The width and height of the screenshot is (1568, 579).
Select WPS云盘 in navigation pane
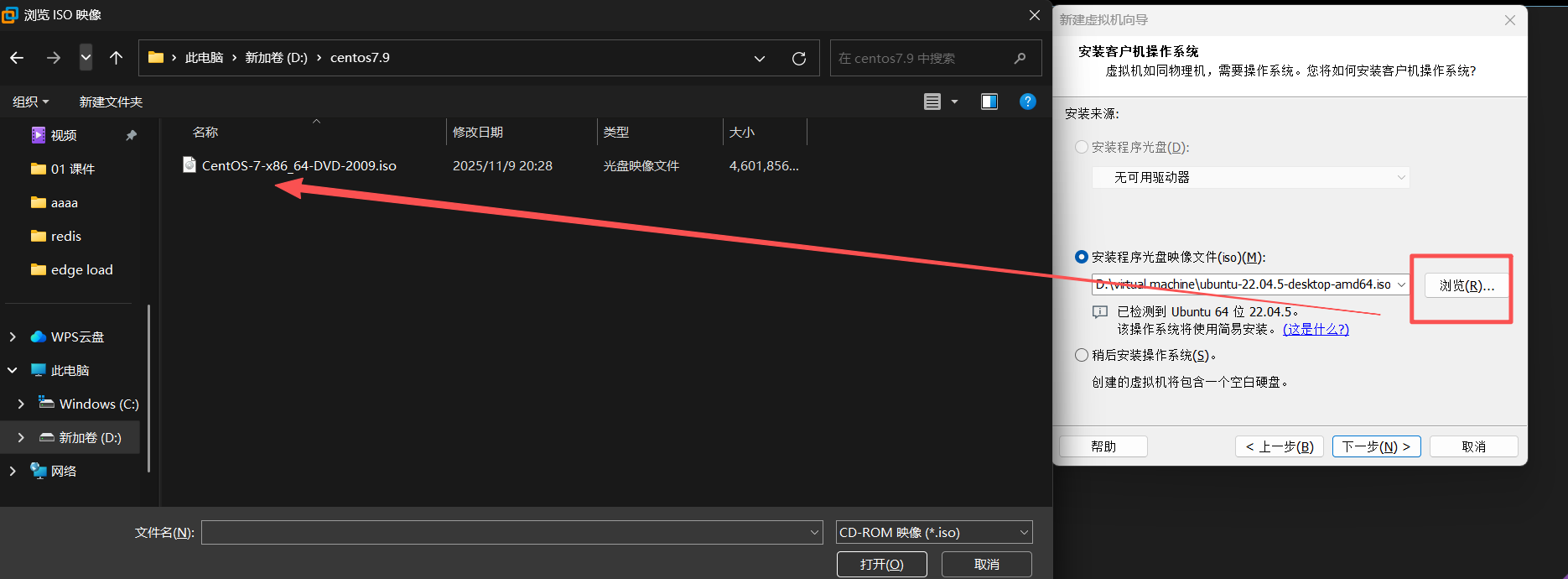[77, 336]
